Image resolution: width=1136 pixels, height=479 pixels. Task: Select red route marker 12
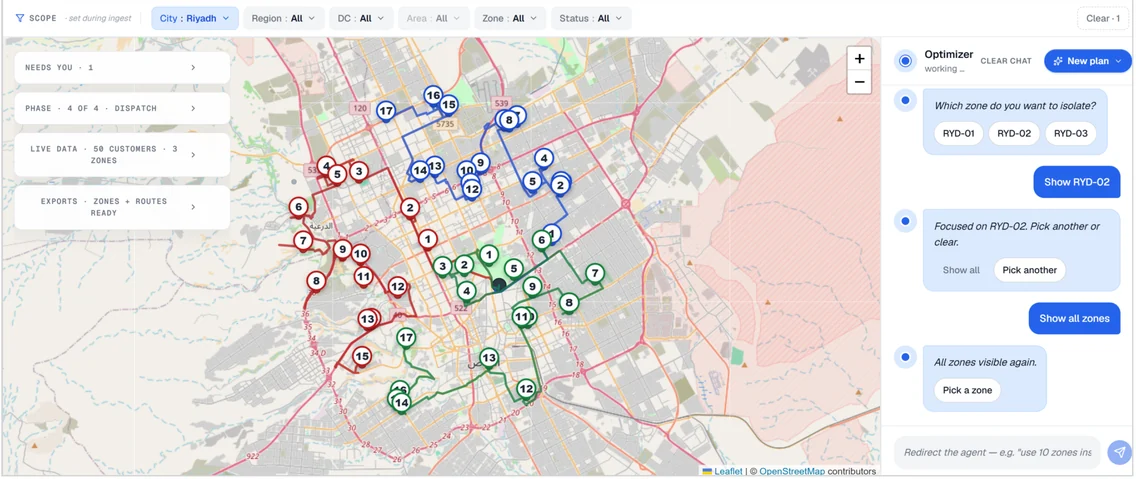click(x=397, y=286)
